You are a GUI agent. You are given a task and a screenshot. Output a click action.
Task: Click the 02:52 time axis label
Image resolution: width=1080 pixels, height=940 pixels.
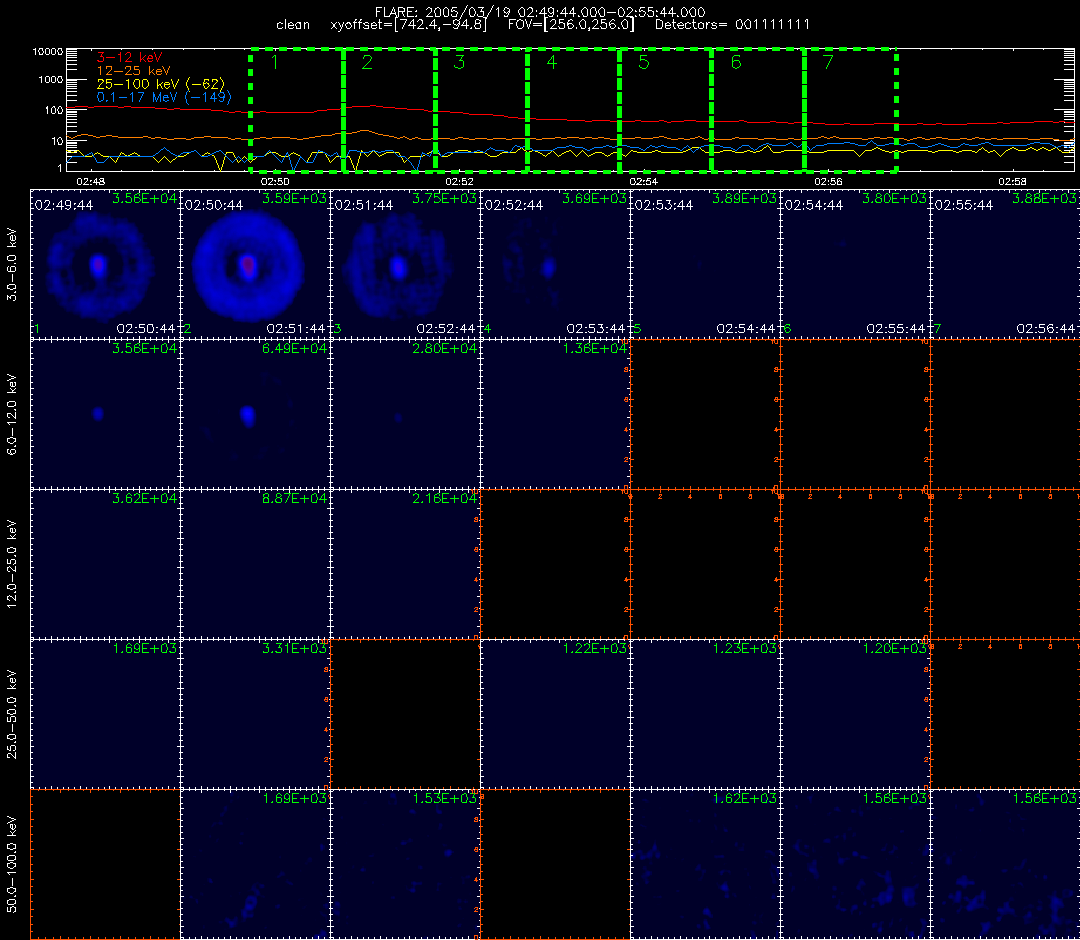[459, 181]
